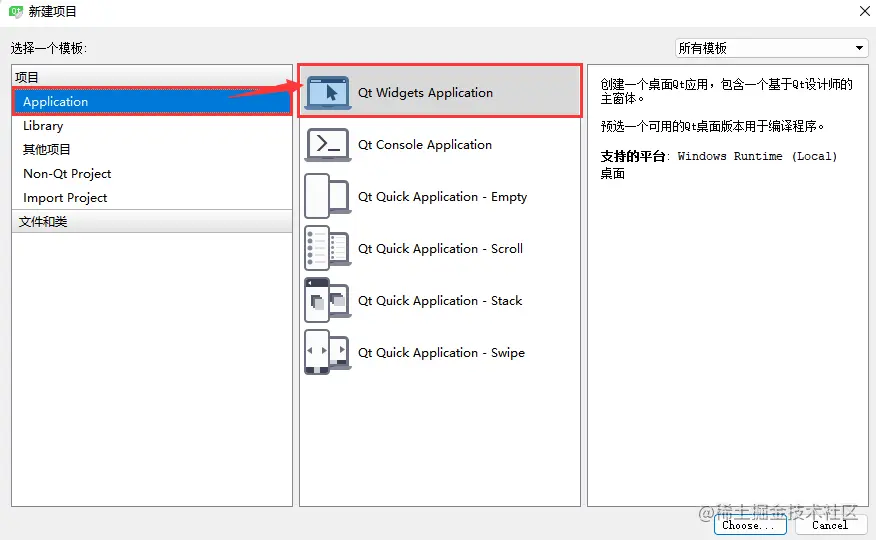Choose Qt Quick Application - Scroll template
This screenshot has height=540, width=876.
440,249
